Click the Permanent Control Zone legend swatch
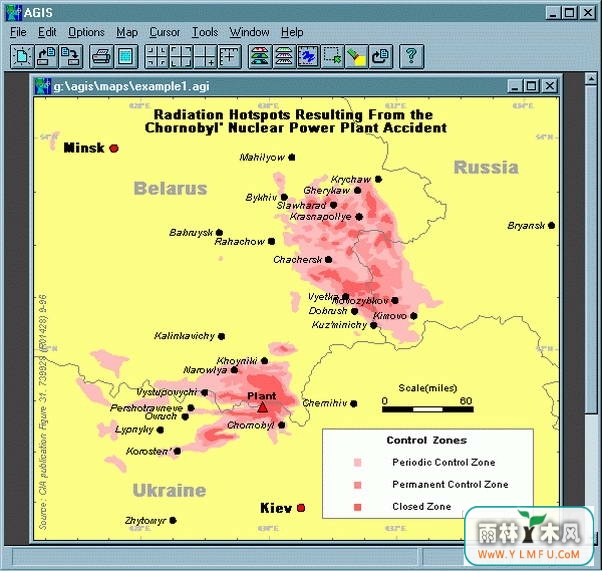The width and height of the screenshot is (602, 571). (x=357, y=485)
